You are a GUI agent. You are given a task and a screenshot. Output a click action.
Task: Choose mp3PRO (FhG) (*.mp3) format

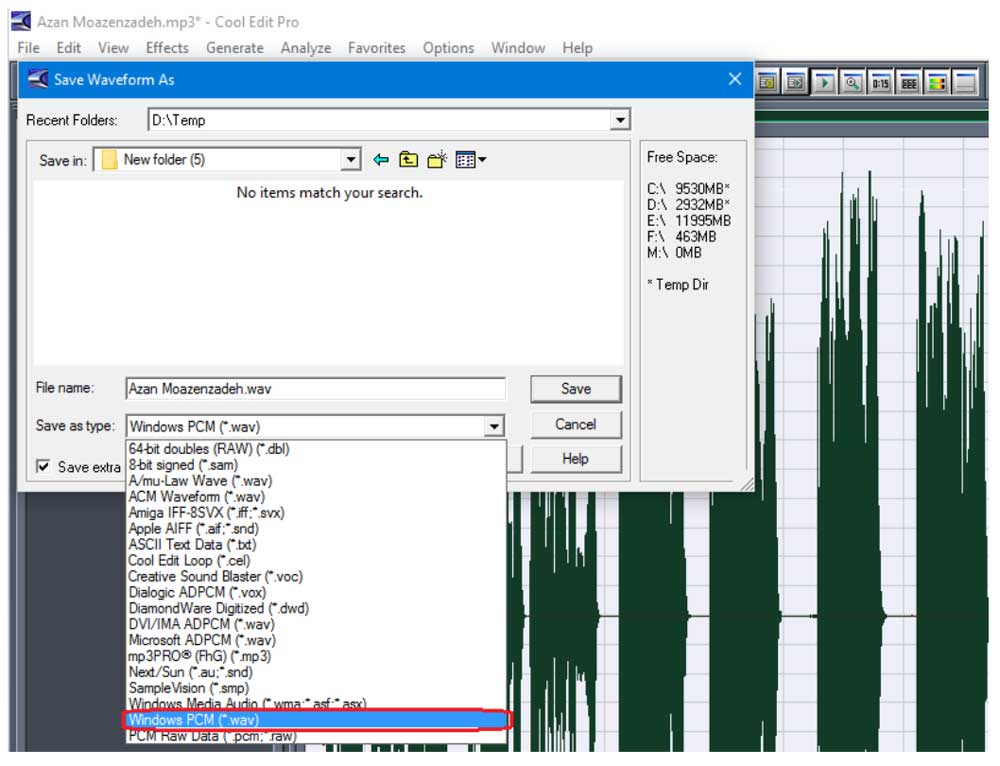tap(200, 656)
